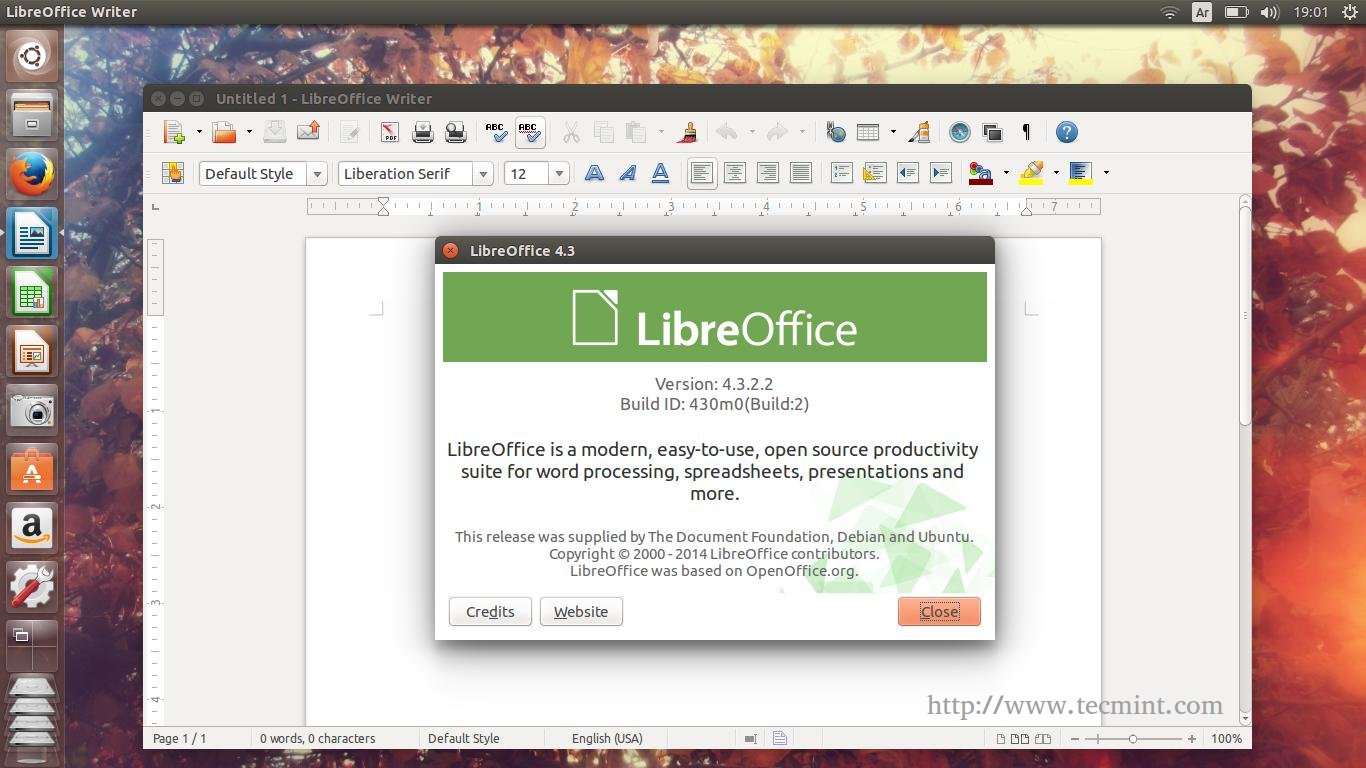This screenshot has width=1366, height=768.
Task: Launch LibreOffice Impress from the dock
Action: [32, 352]
